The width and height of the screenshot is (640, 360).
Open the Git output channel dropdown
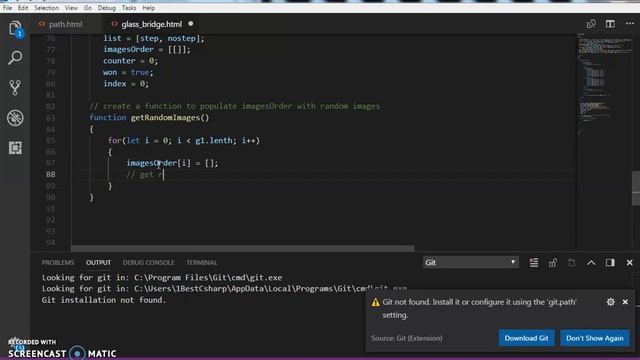click(x=471, y=262)
